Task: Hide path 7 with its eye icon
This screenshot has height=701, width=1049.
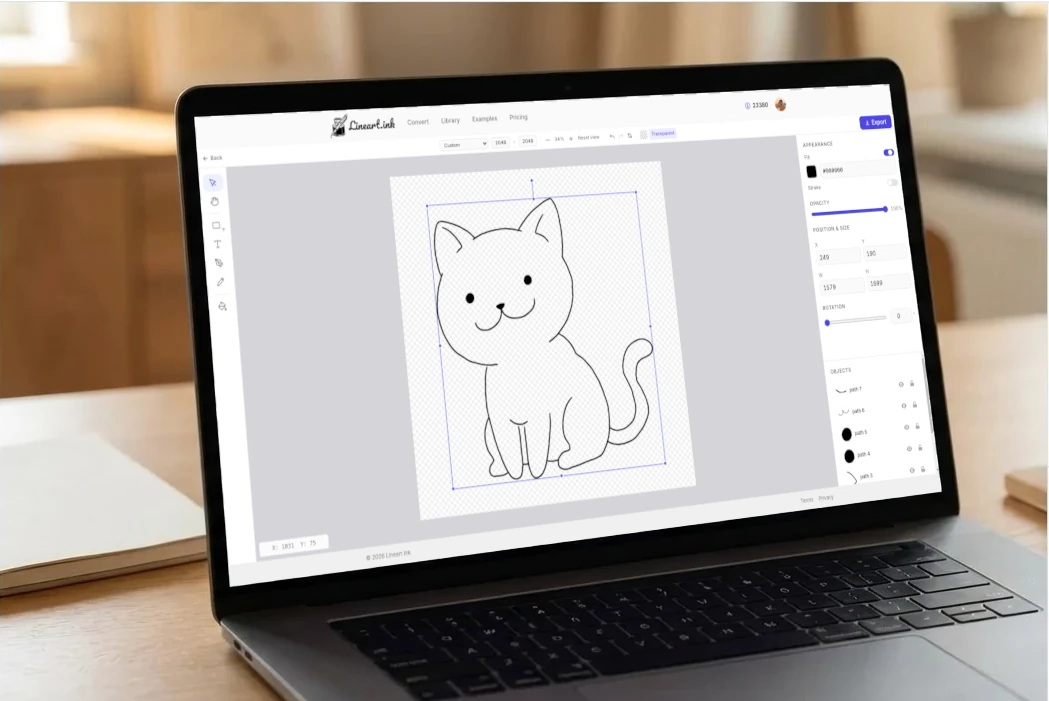Action: [901, 385]
